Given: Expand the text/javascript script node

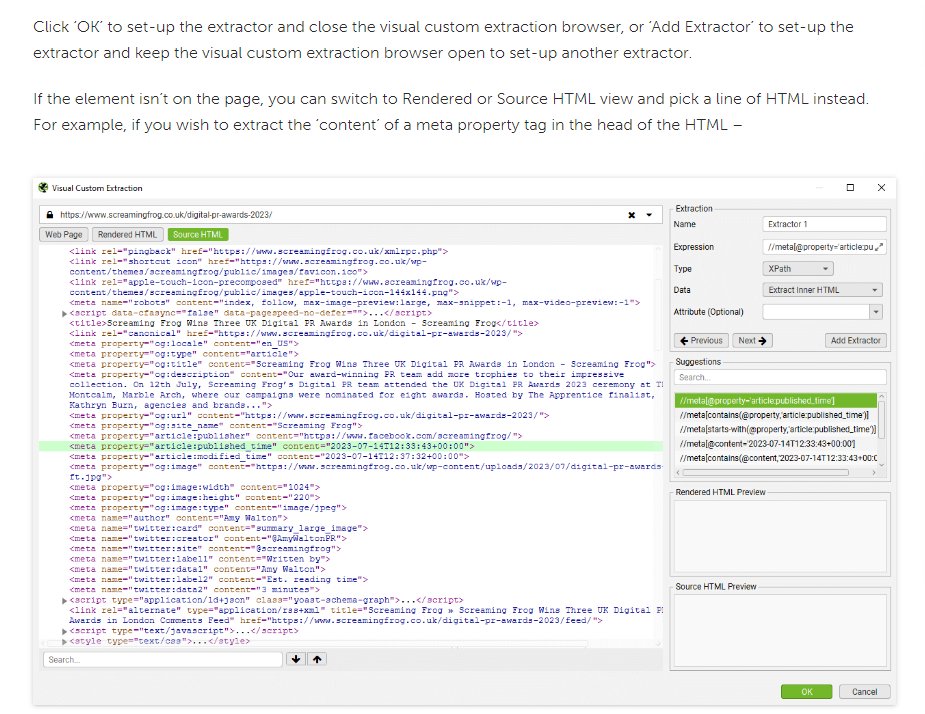Looking at the screenshot, I should coord(64,631).
